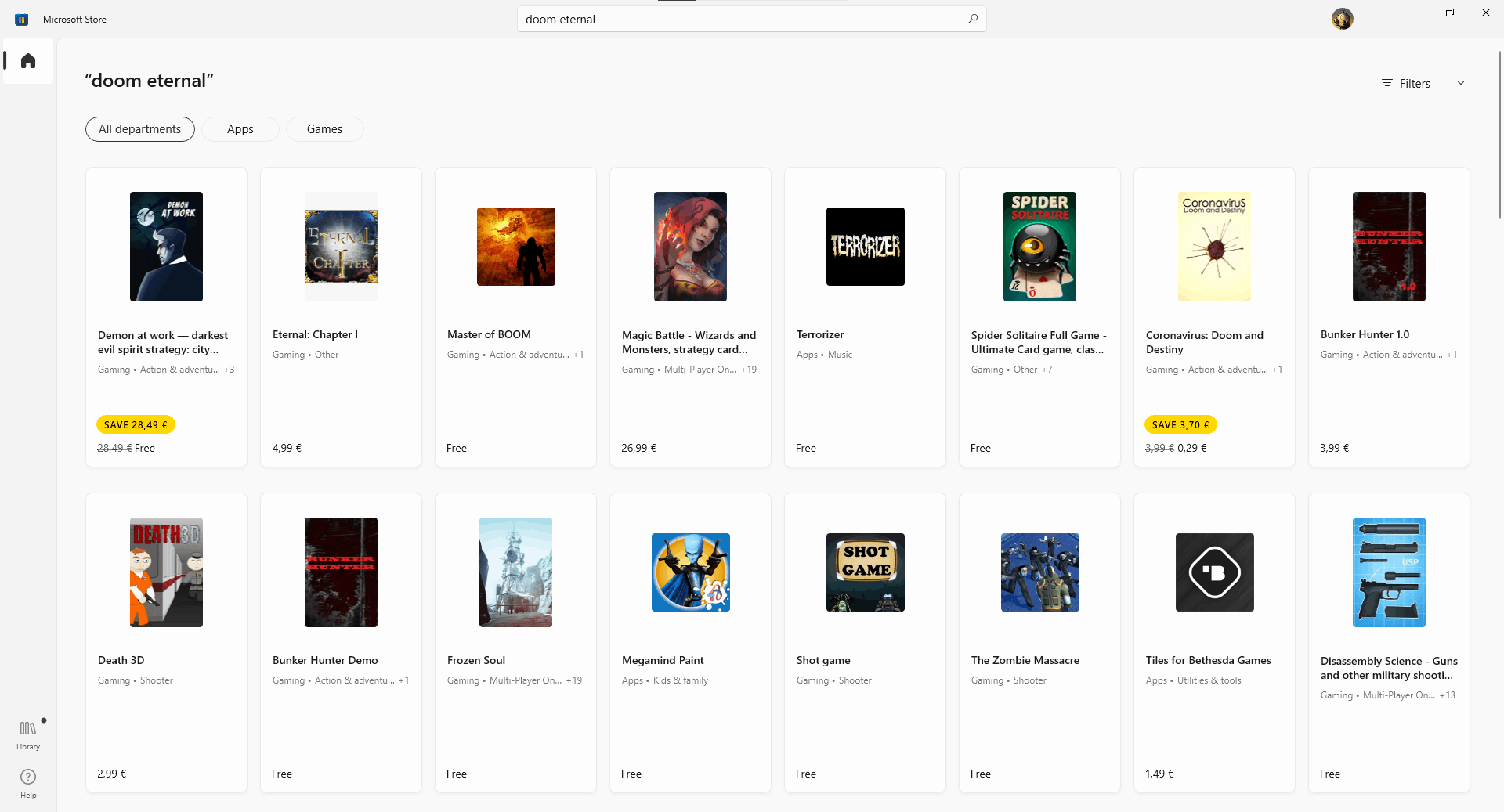Viewport: 1504px width, 812px height.
Task: Open the Frozen Soul cover image
Action: coord(515,572)
